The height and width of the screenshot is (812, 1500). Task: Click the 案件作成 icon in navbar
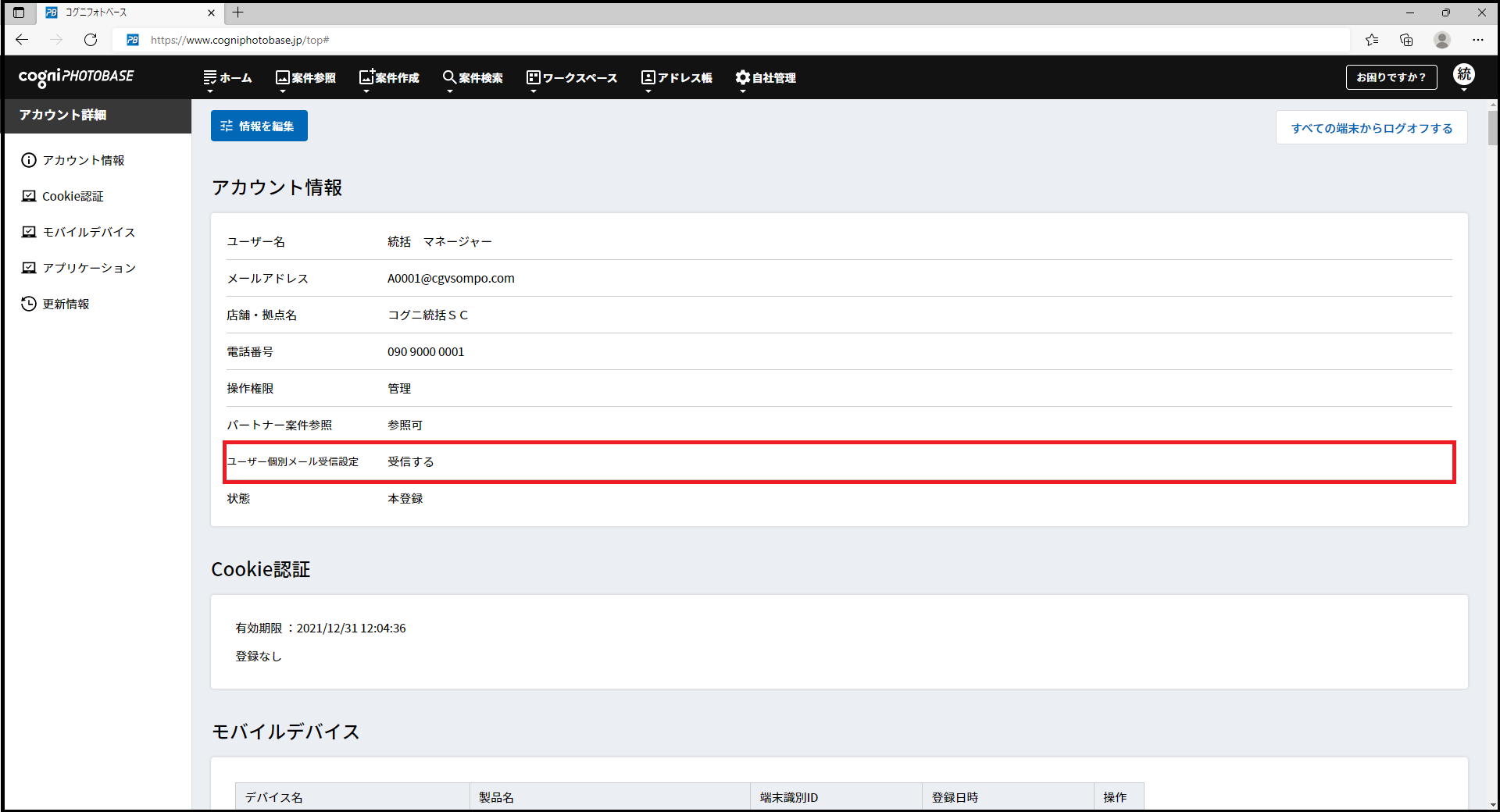(x=366, y=77)
